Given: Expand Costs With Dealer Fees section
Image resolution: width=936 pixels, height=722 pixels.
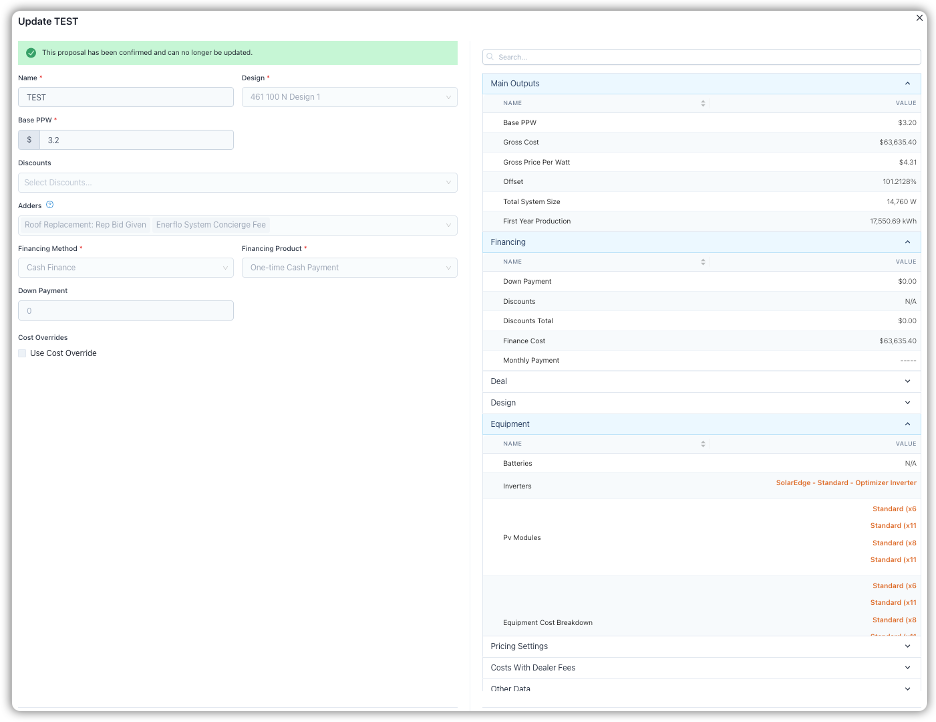Looking at the screenshot, I should pyautogui.click(x=907, y=668).
